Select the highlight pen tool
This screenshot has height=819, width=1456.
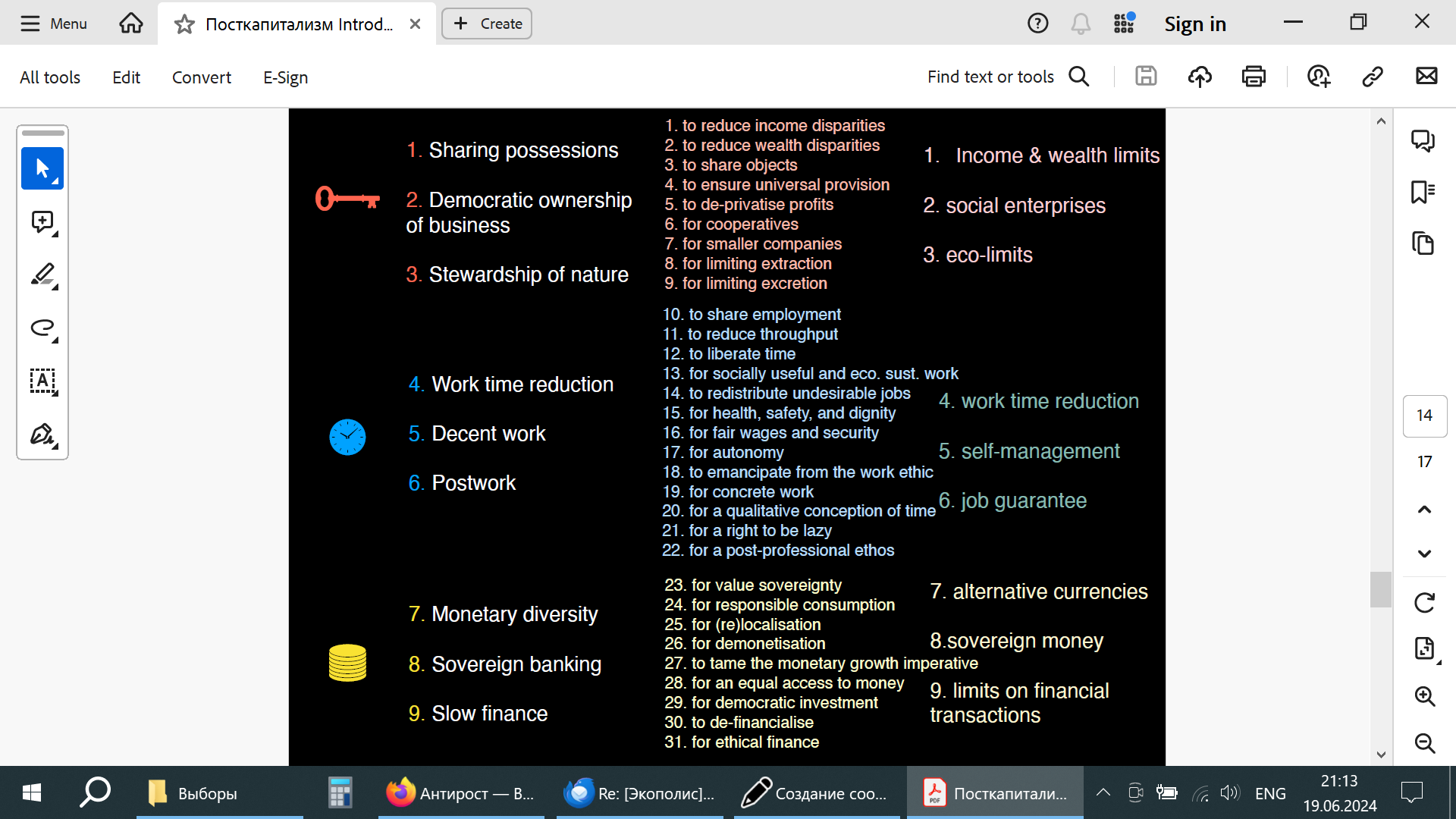click(x=42, y=275)
